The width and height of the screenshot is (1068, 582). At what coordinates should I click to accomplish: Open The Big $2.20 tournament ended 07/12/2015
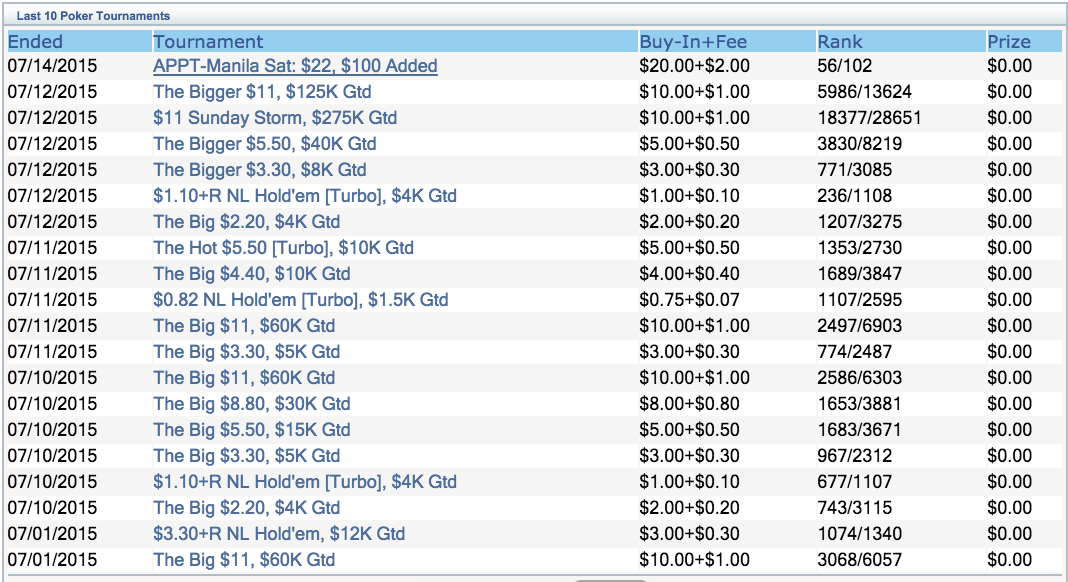pos(246,222)
